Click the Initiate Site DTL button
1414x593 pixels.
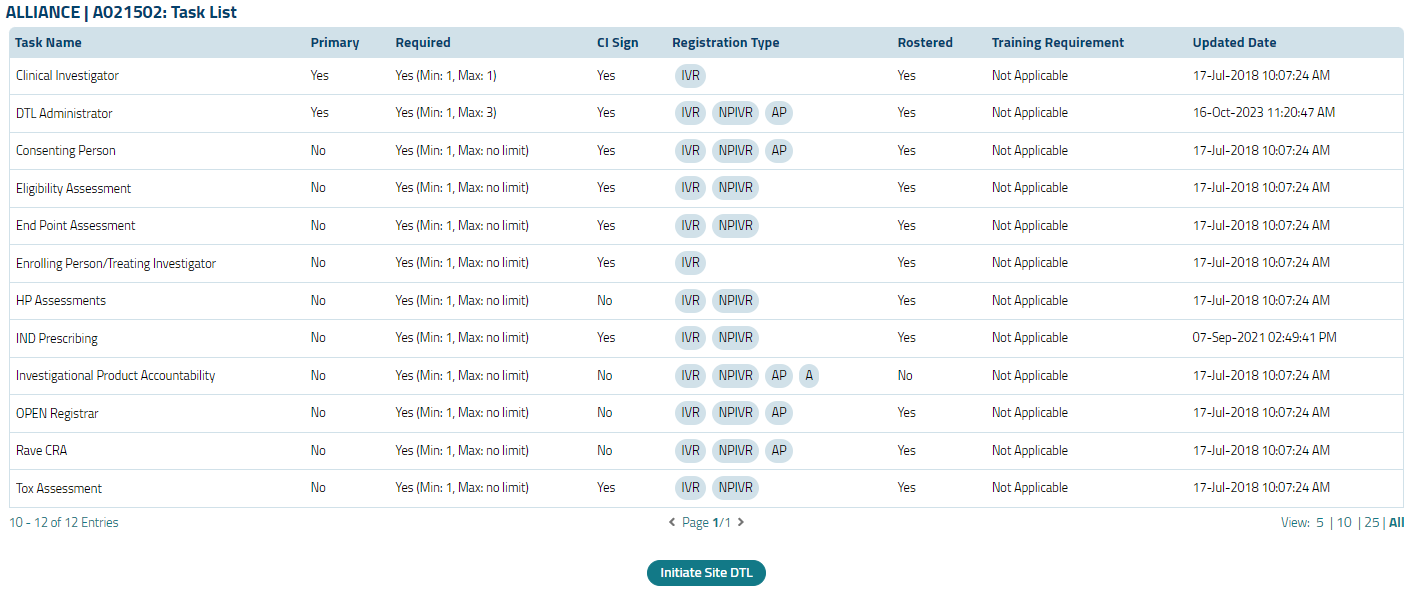coord(706,573)
